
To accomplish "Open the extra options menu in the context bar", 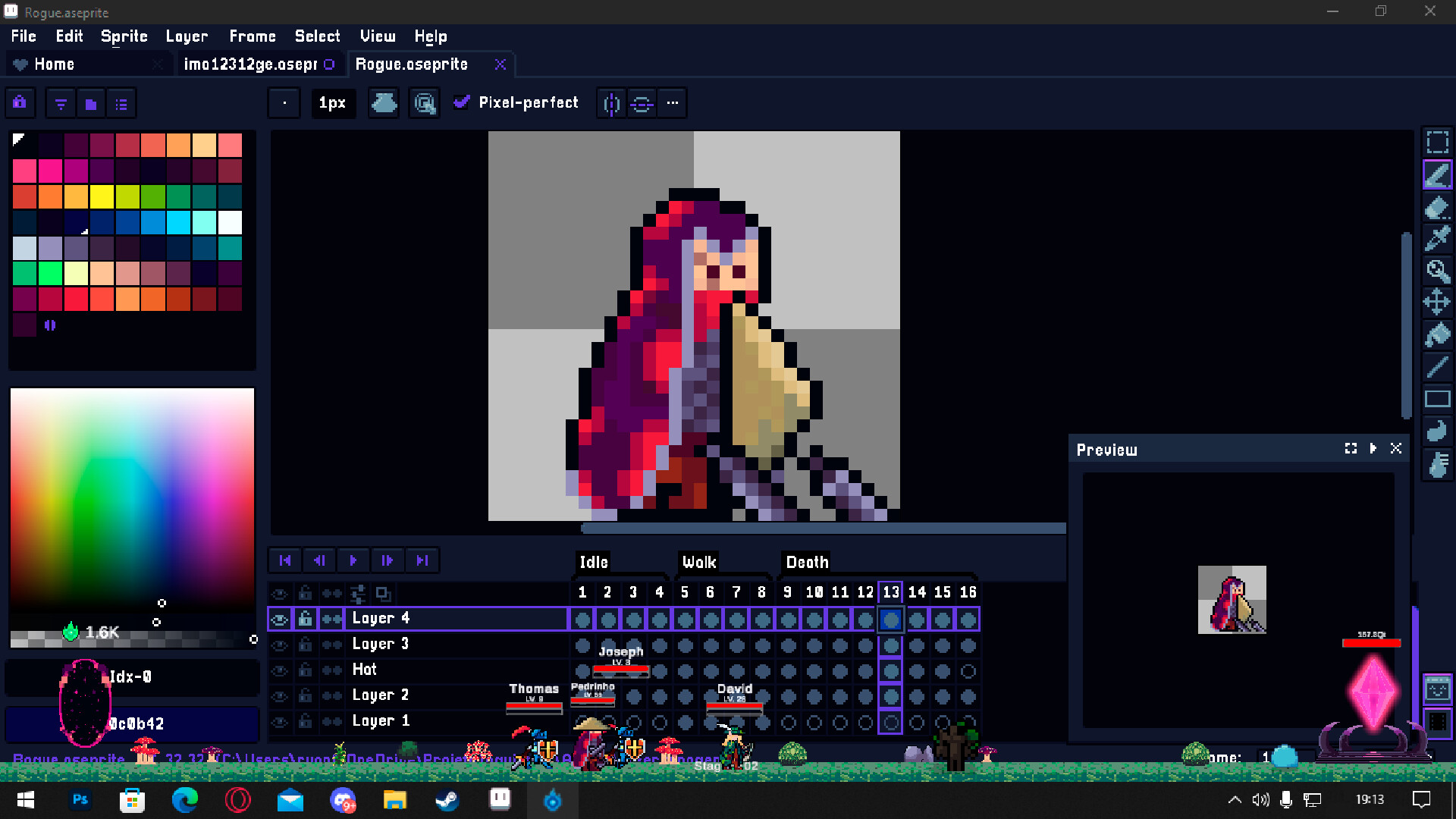I will [x=672, y=103].
